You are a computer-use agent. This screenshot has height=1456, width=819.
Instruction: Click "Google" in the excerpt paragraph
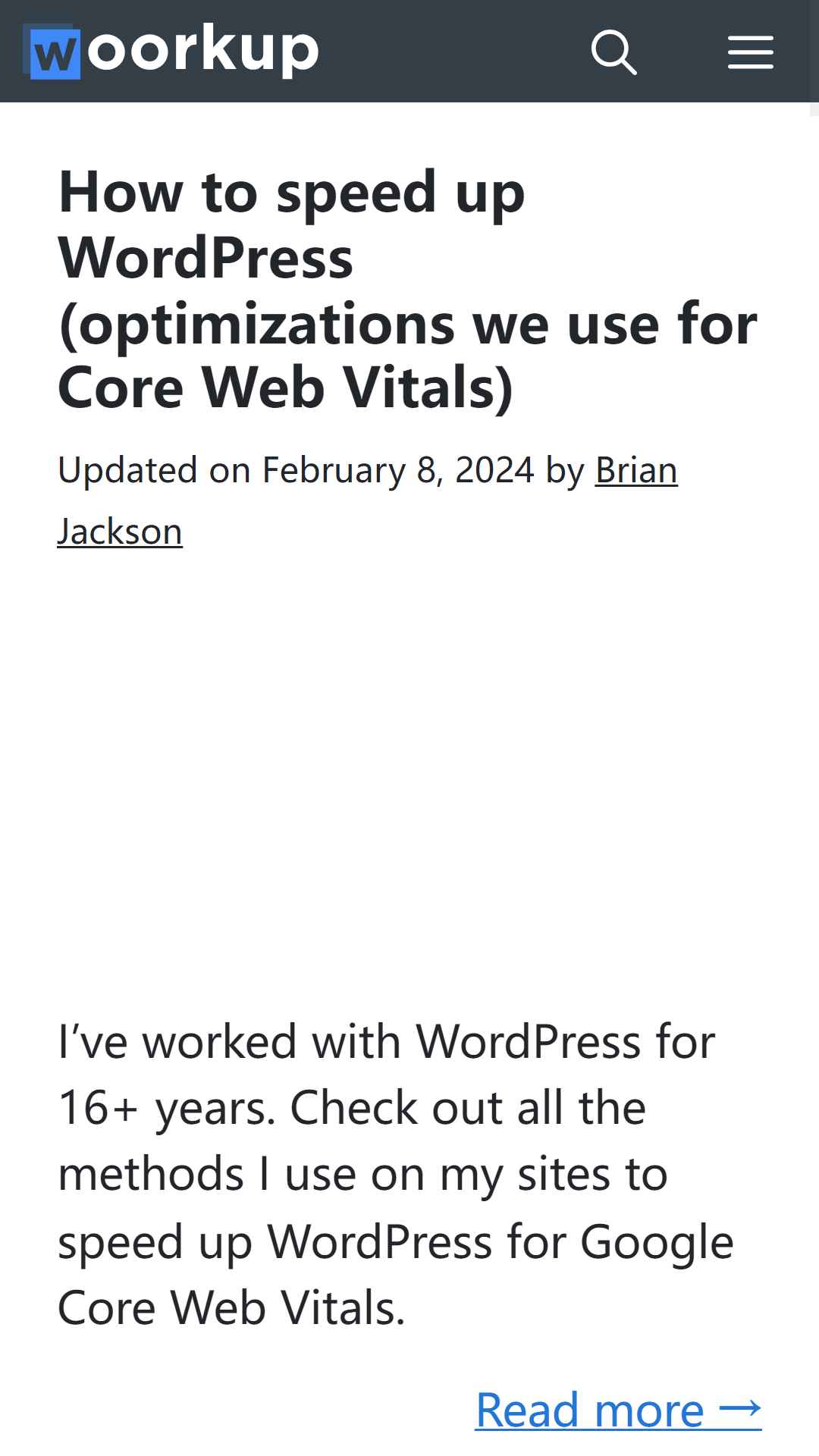pos(657,1242)
